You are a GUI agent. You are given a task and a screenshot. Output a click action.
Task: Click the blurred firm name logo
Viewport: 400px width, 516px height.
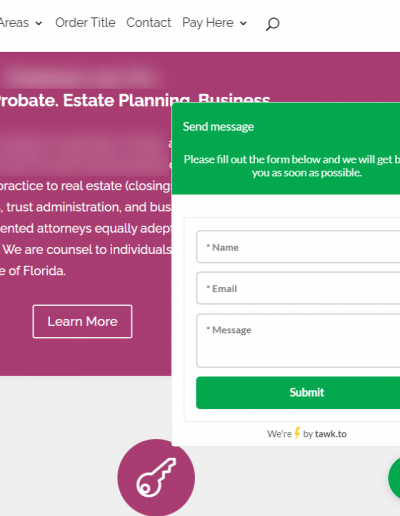pyautogui.click(x=80, y=76)
